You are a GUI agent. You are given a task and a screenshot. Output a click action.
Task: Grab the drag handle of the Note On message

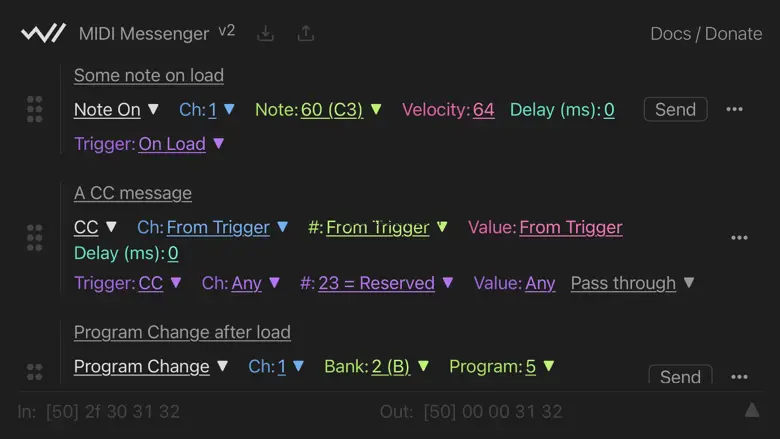coord(35,109)
